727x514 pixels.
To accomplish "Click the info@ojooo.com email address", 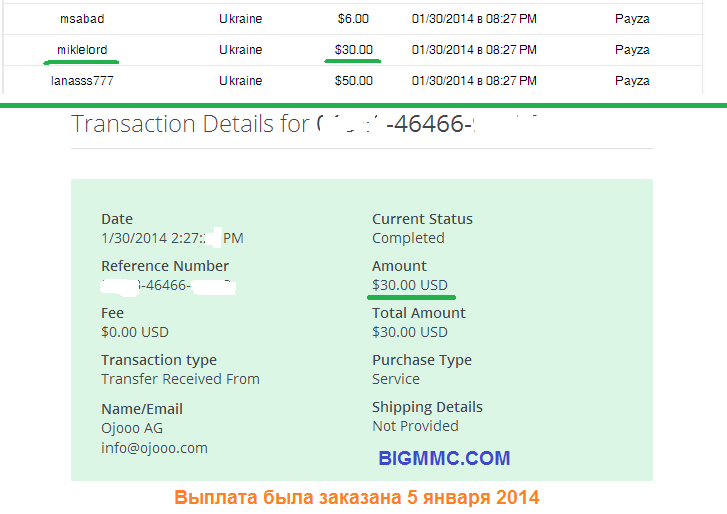I will click(154, 448).
